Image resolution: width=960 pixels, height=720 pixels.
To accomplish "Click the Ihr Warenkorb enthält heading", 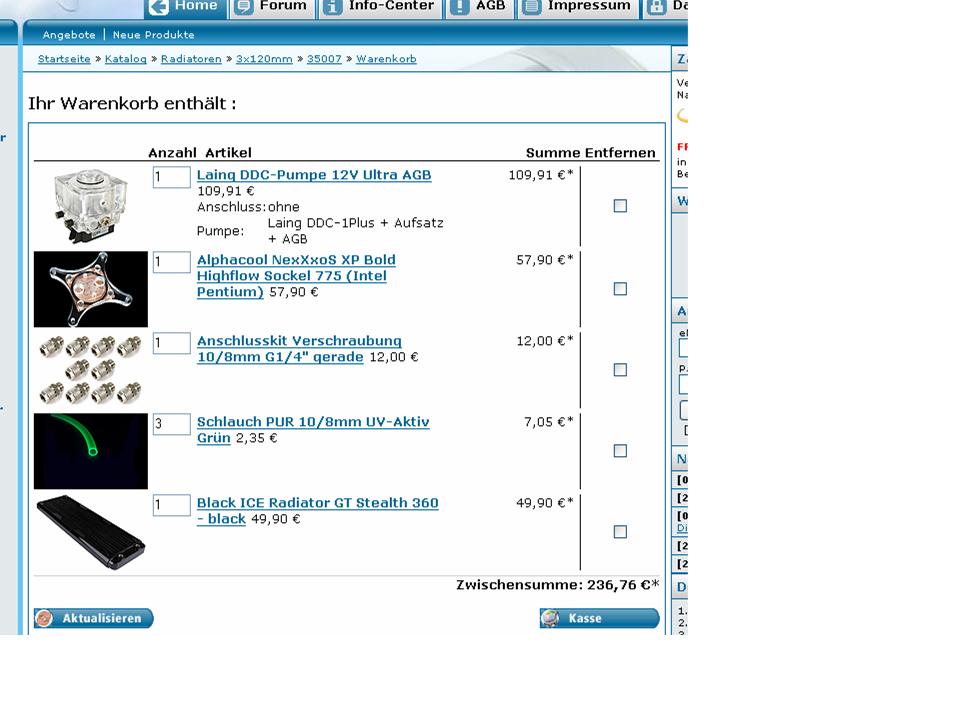I will pos(132,103).
